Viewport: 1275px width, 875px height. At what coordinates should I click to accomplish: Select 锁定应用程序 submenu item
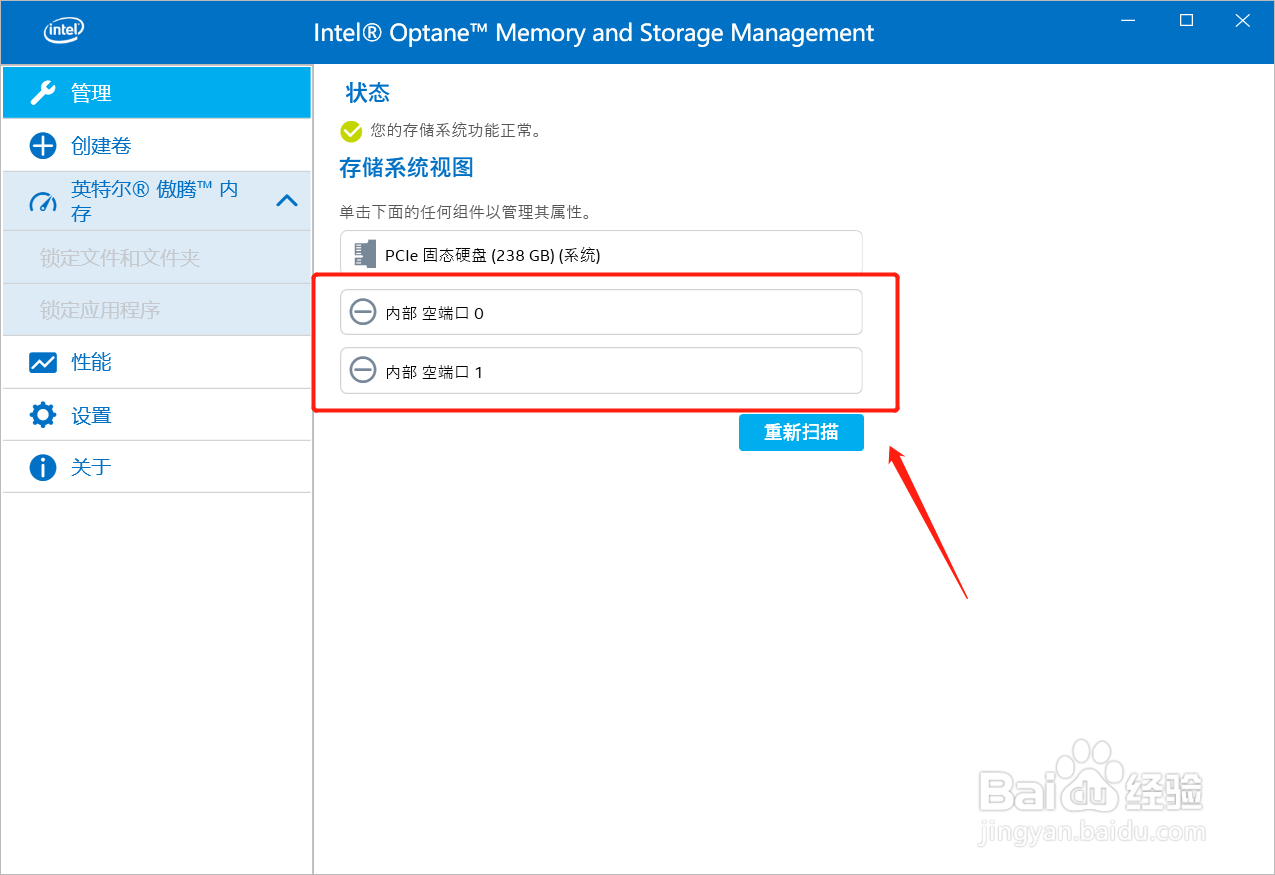tap(157, 310)
